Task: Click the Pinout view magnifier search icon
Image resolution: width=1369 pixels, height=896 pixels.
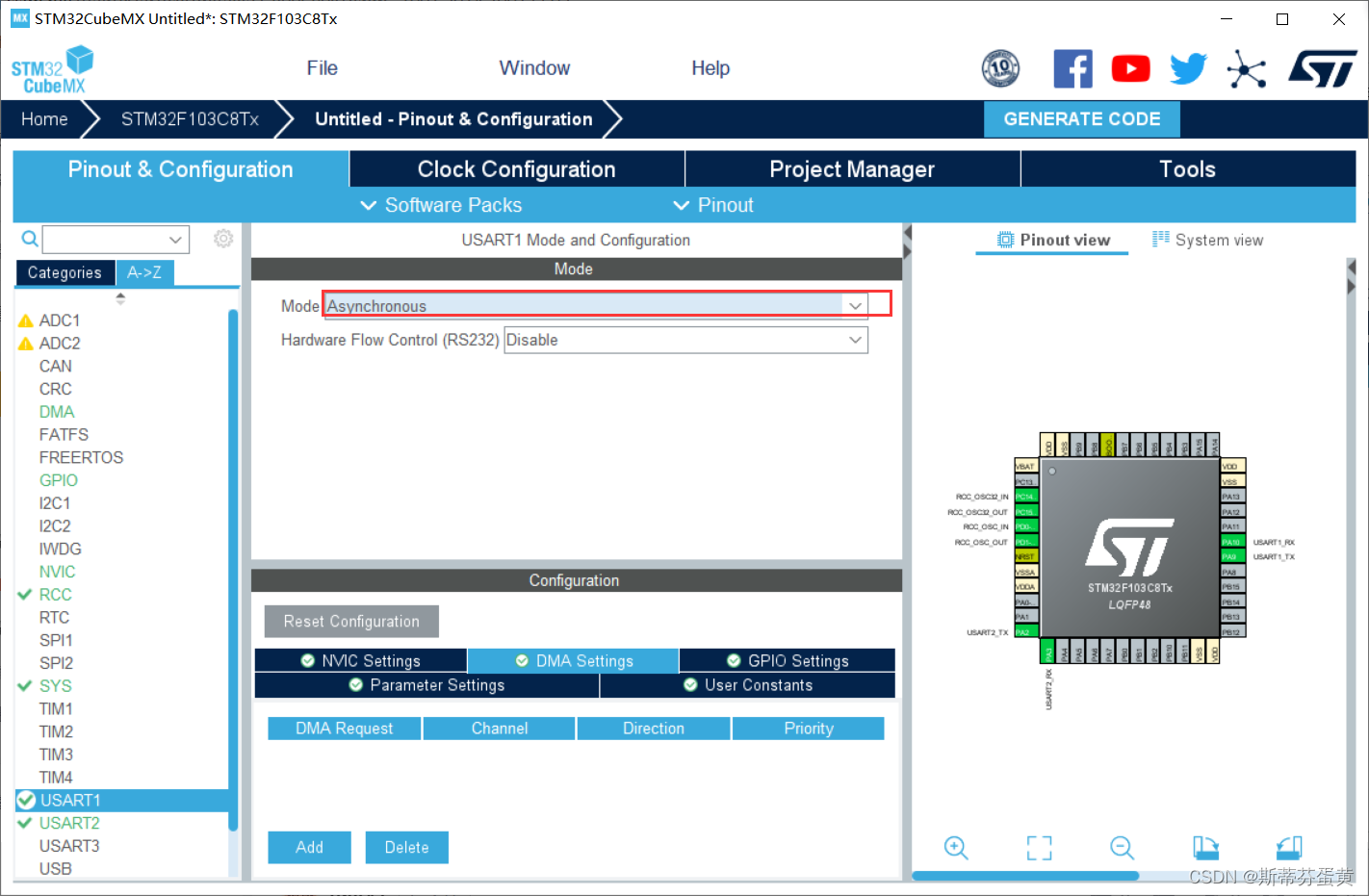Action: point(29,239)
